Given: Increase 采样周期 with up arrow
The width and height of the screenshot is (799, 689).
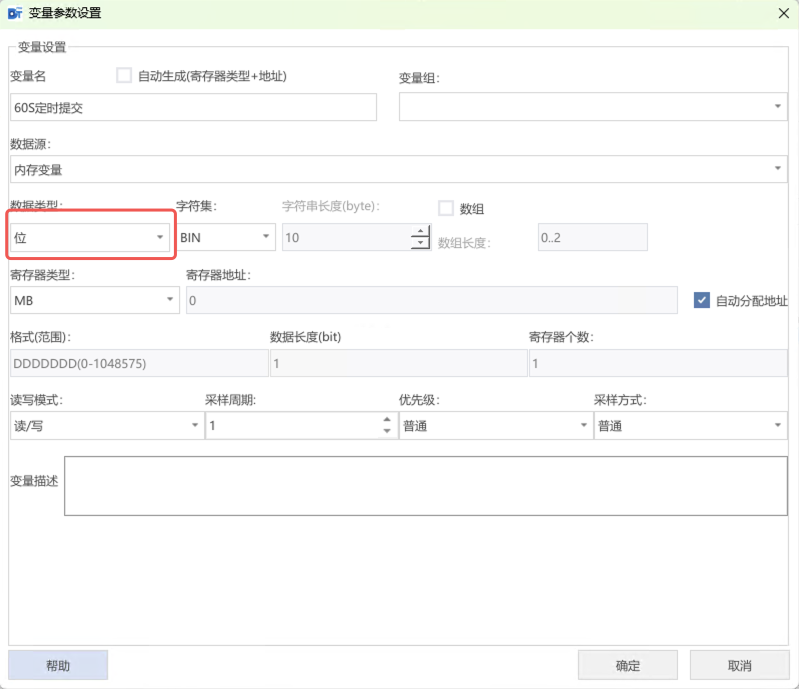Looking at the screenshot, I should tap(386, 421).
